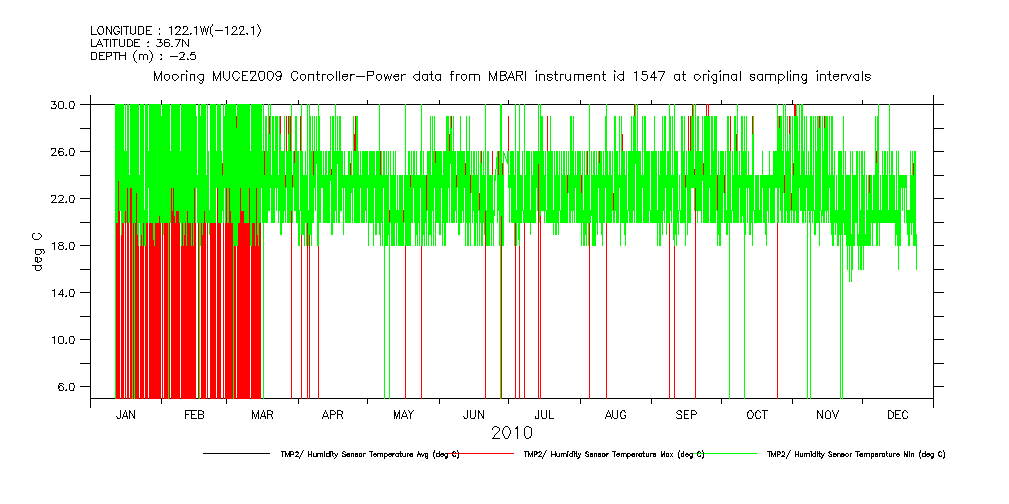Click the 2010 year label
This screenshot has width=1009, height=504.
[x=511, y=433]
